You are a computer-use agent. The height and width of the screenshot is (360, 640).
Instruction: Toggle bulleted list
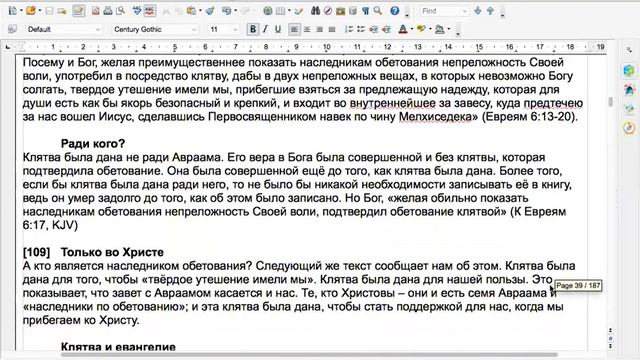(x=361, y=29)
